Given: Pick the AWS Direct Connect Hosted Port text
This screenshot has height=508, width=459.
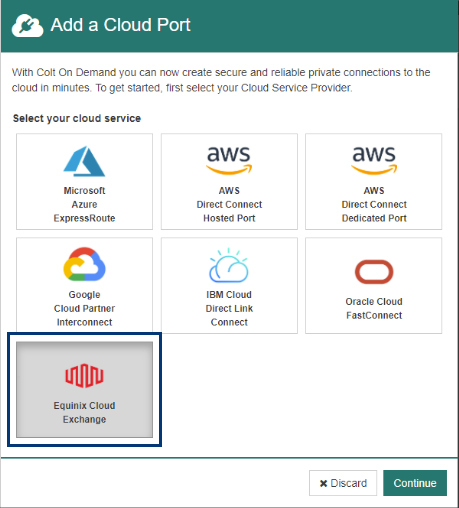Looking at the screenshot, I should pos(229,204).
